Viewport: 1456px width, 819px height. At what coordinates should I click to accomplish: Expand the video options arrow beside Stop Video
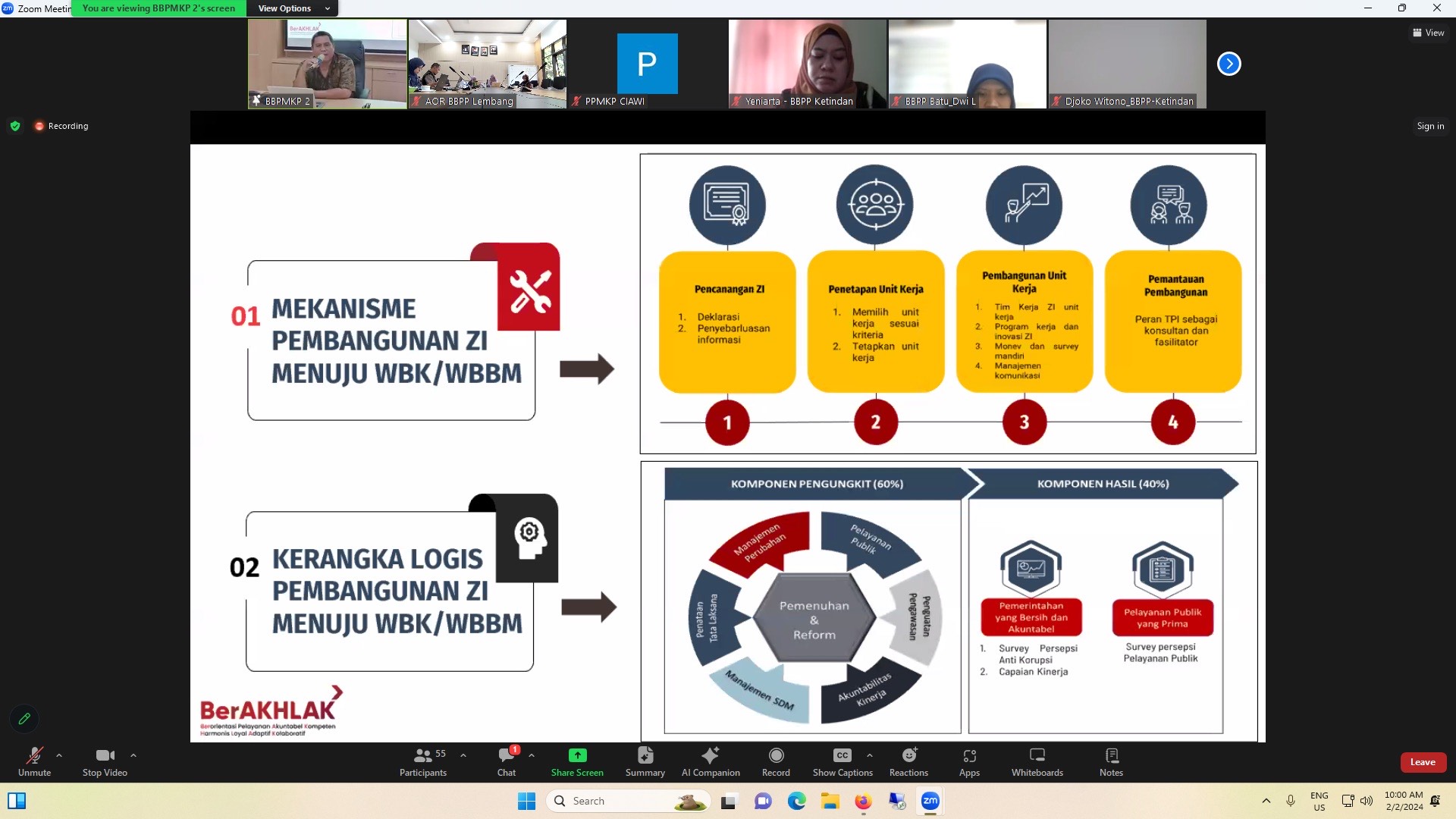pyautogui.click(x=133, y=755)
